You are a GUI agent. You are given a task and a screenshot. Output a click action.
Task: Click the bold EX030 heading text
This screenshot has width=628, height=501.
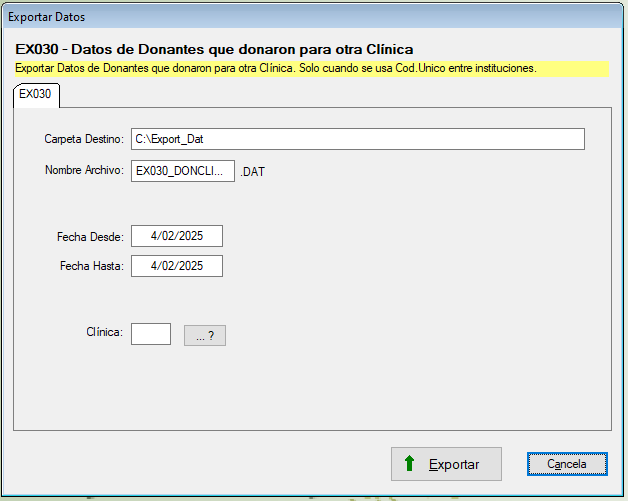(x=214, y=49)
